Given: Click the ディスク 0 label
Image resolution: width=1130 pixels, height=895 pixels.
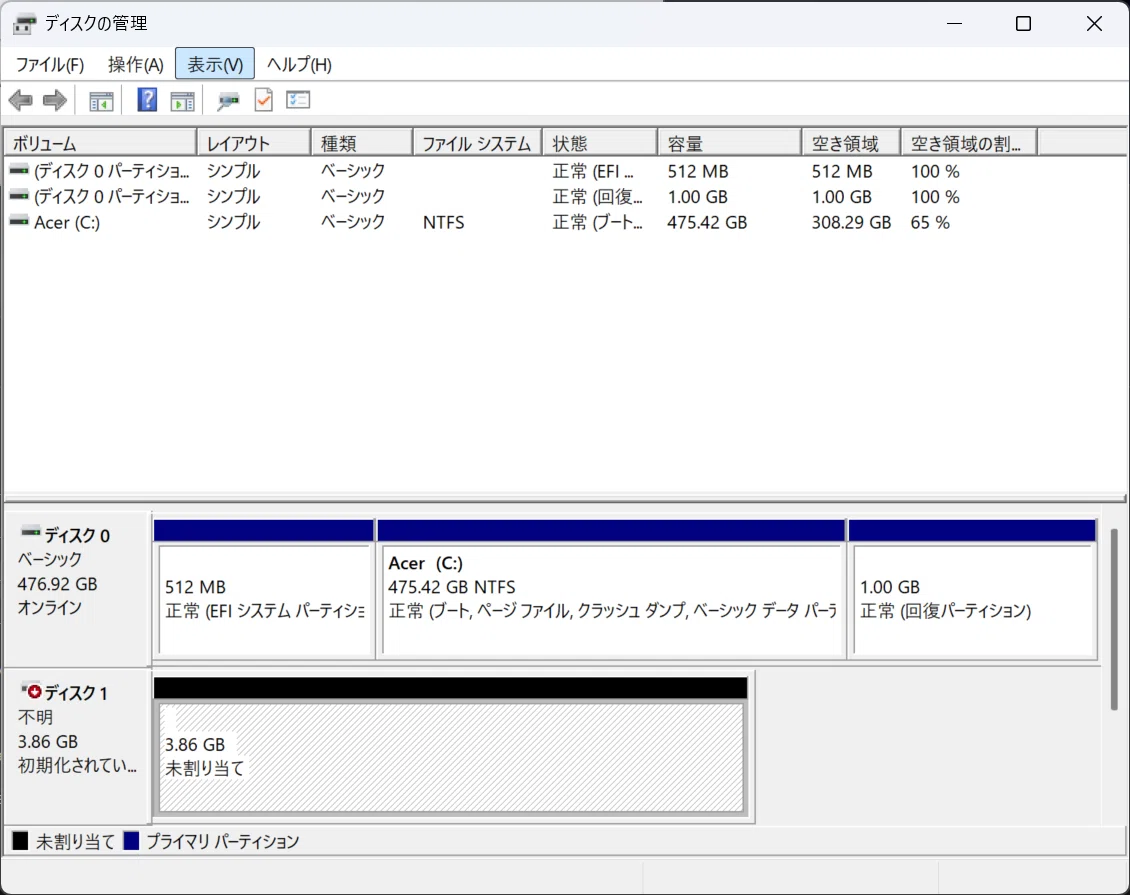Looking at the screenshot, I should tap(77, 535).
